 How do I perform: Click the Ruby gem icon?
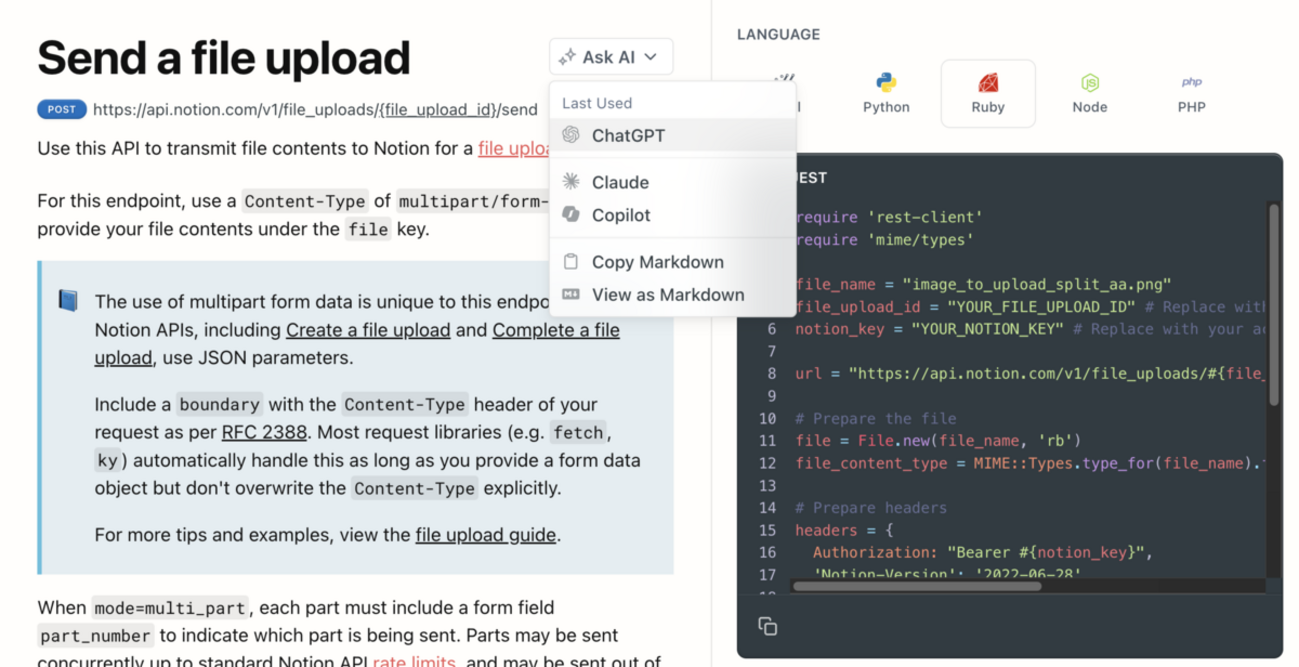(988, 82)
